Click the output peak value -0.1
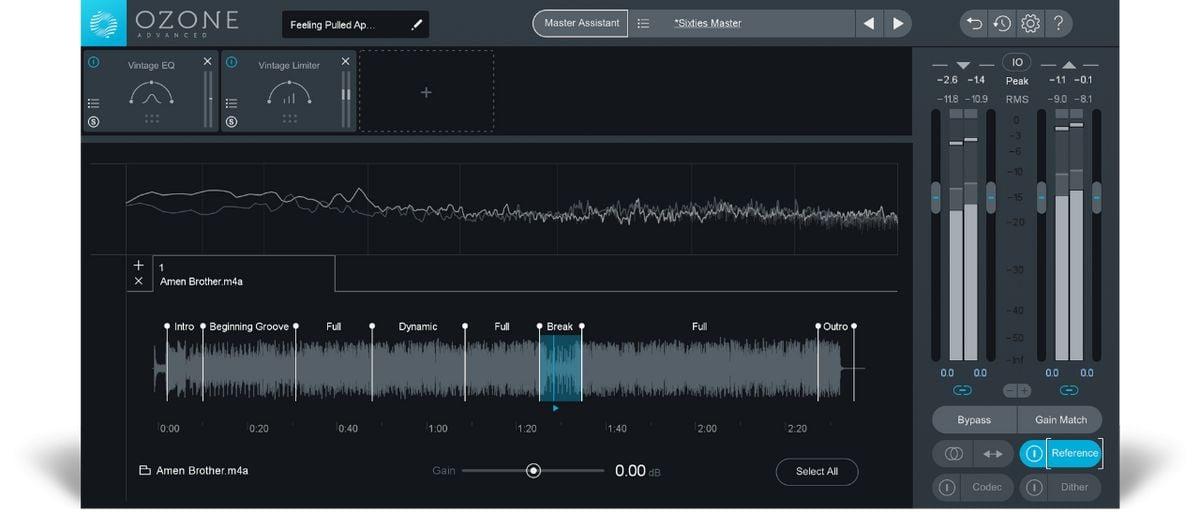 tap(1083, 80)
